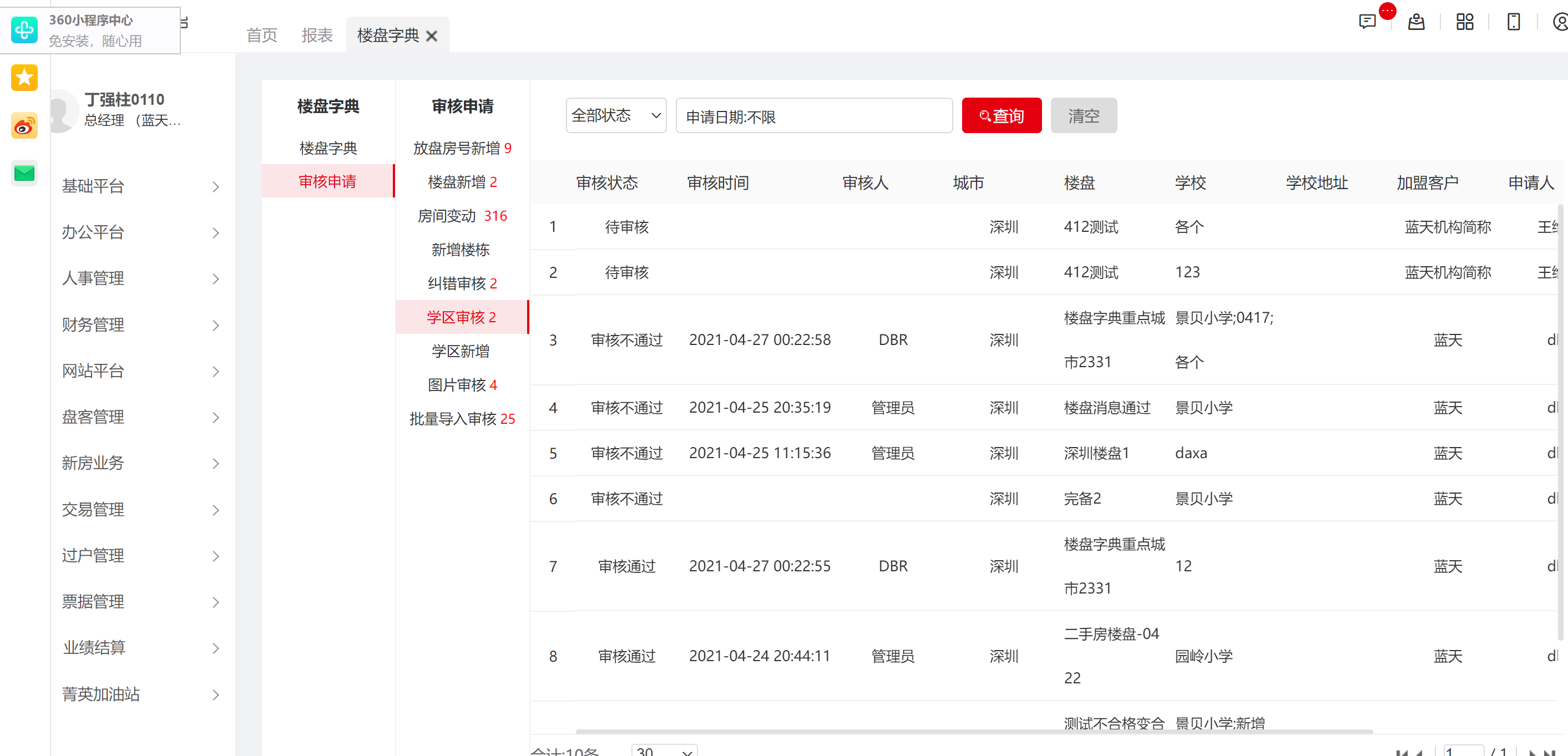The width and height of the screenshot is (1568, 756).
Task: Open 楼盘新增 2 review list
Action: coord(462,182)
